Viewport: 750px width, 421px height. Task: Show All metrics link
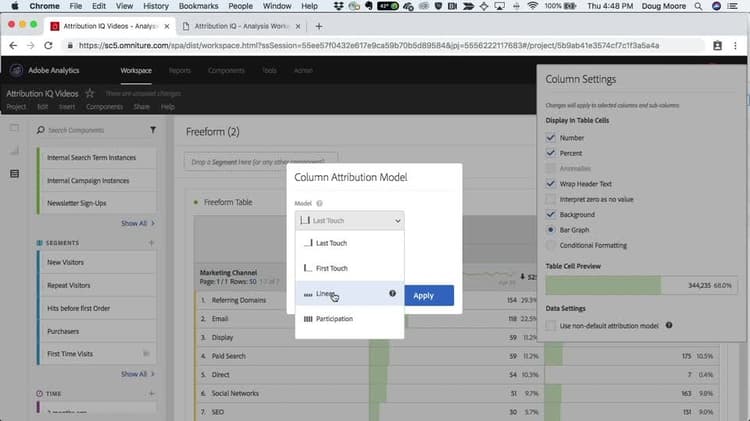[x=137, y=223]
